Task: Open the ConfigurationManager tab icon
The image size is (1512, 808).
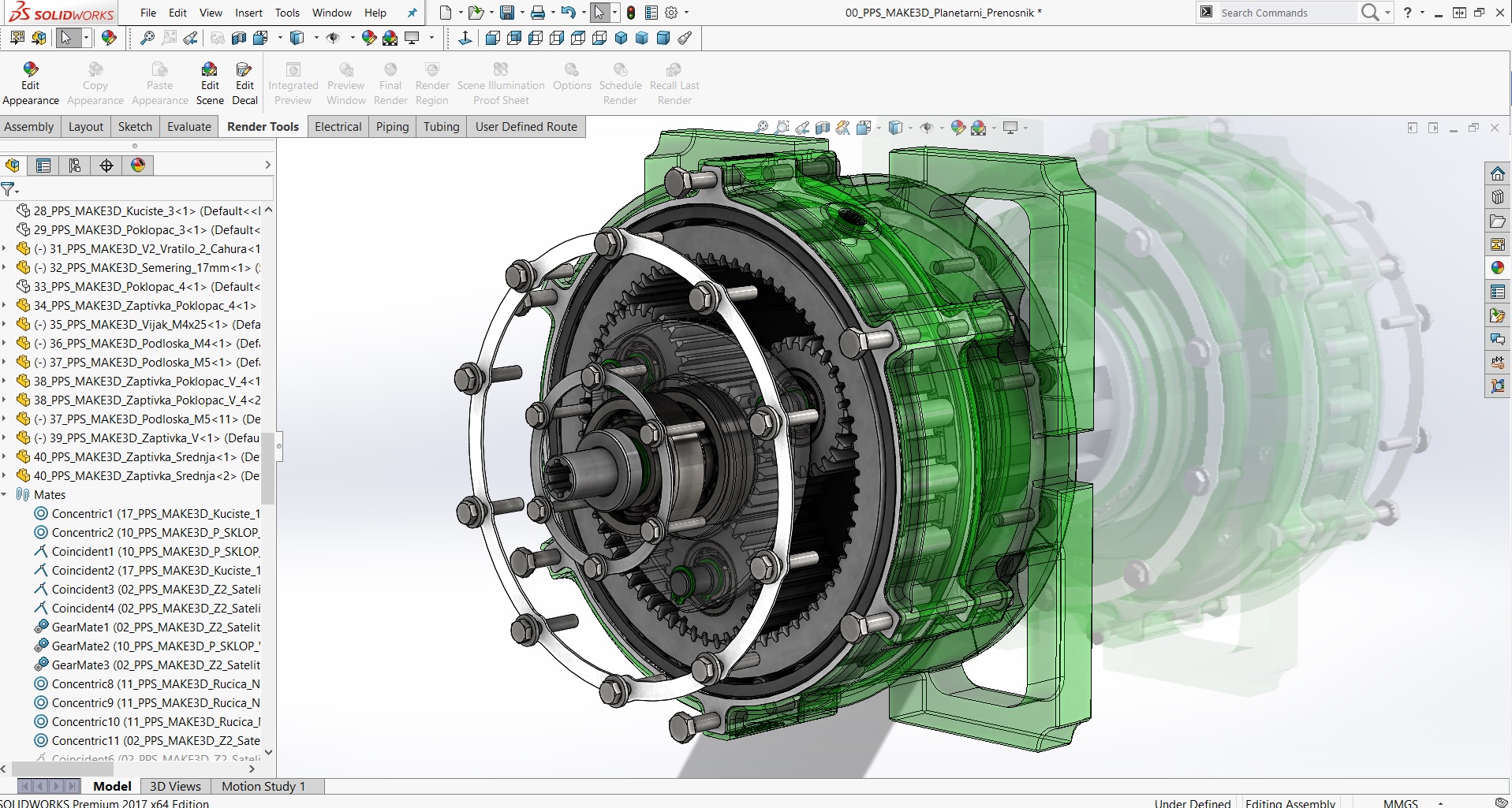Action: click(x=75, y=166)
